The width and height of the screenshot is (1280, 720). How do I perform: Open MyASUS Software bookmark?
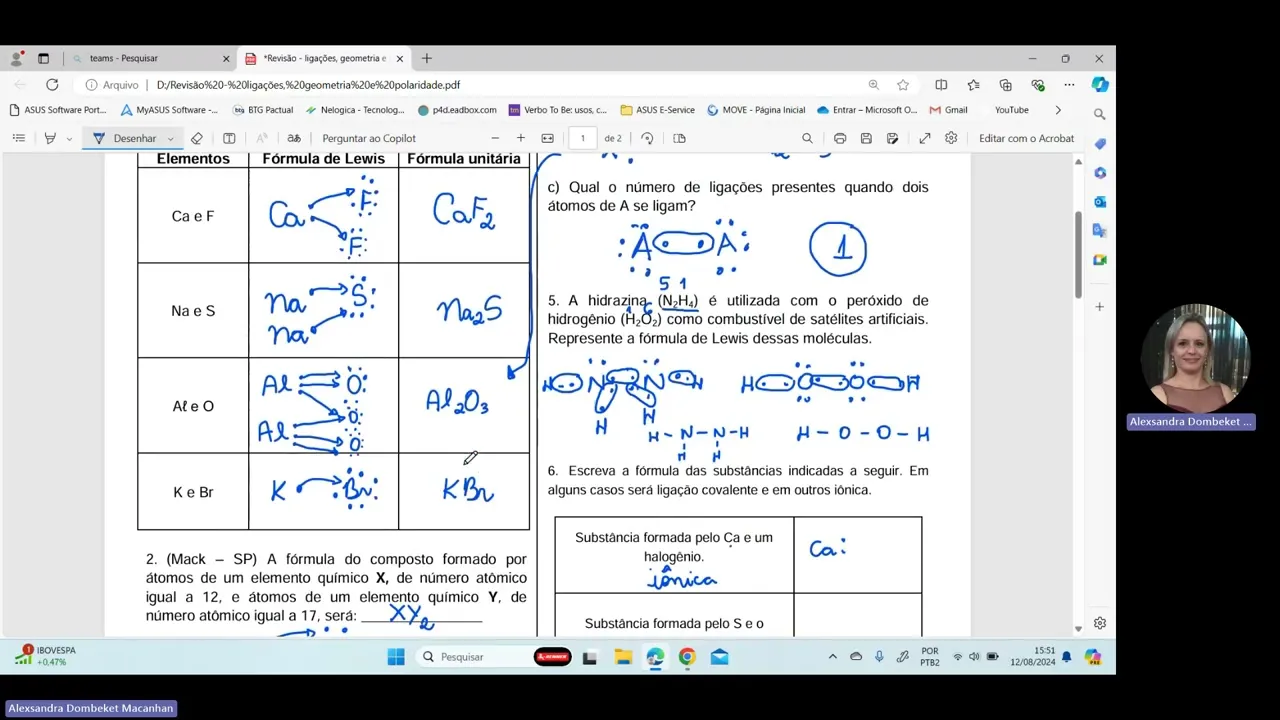[x=169, y=110]
